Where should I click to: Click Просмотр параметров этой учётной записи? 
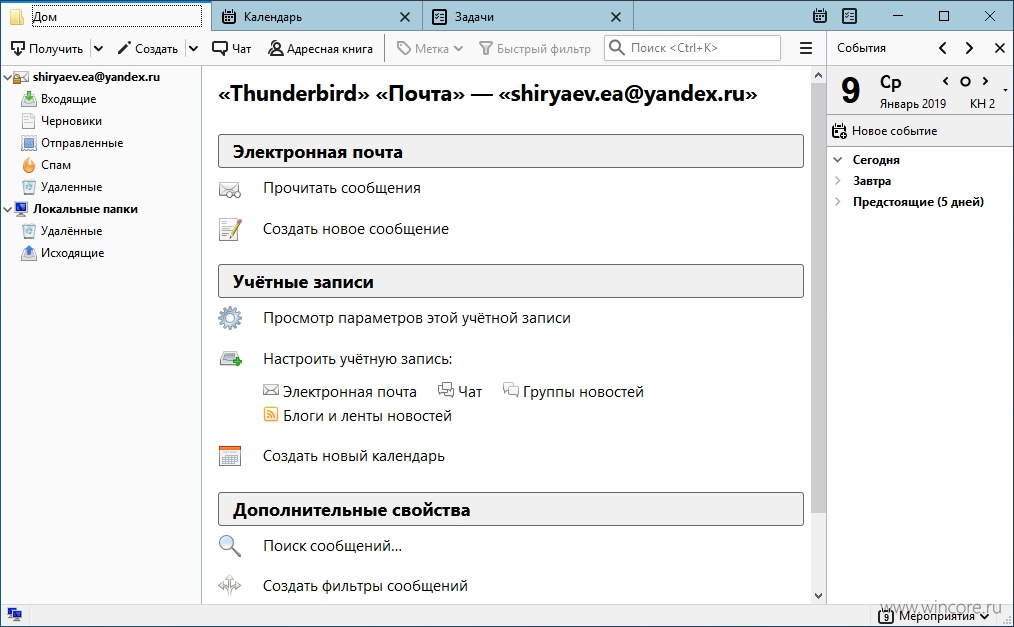pyautogui.click(x=416, y=318)
